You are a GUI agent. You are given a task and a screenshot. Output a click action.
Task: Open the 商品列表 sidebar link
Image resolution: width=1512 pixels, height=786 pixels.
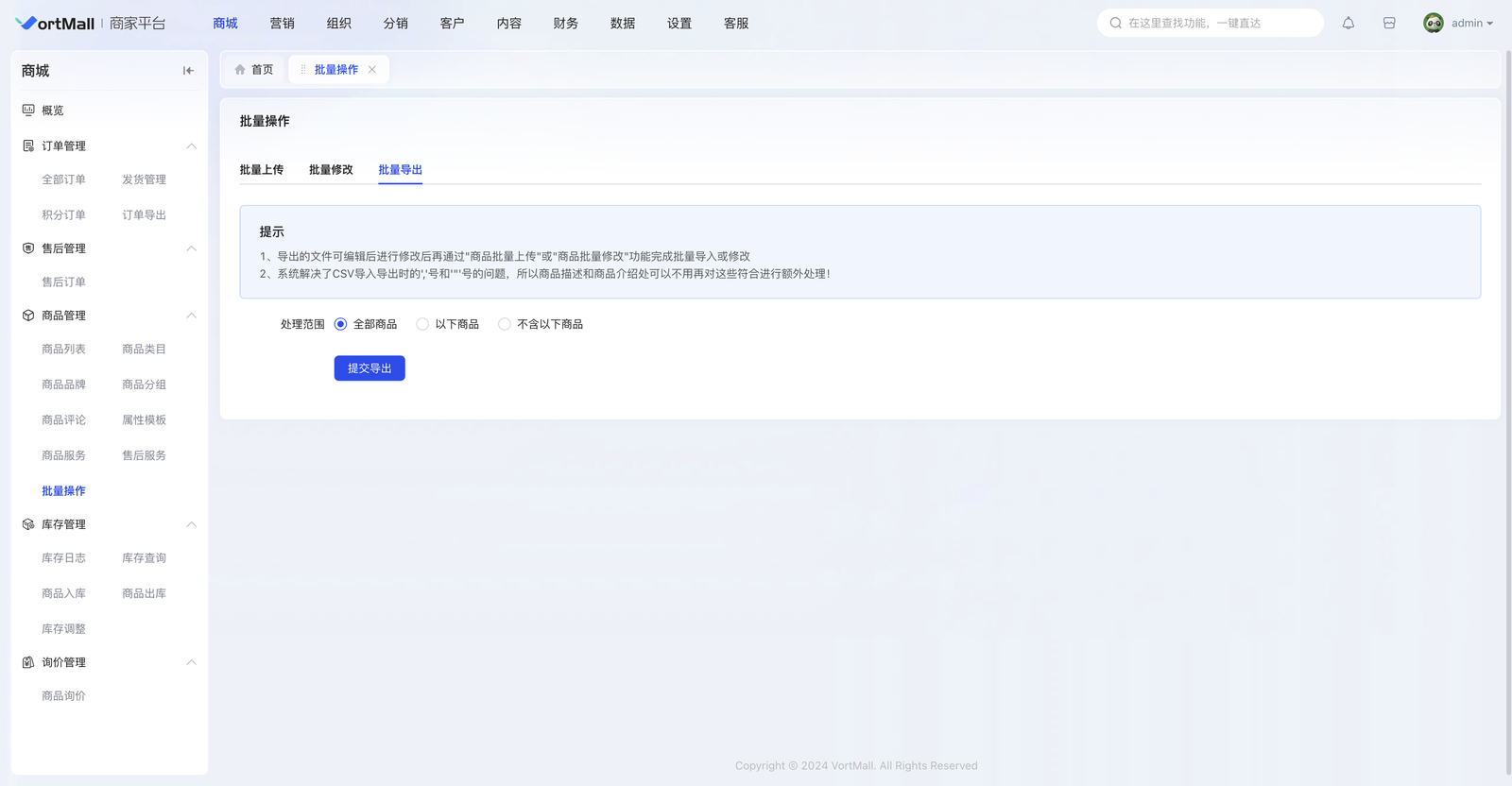63,350
